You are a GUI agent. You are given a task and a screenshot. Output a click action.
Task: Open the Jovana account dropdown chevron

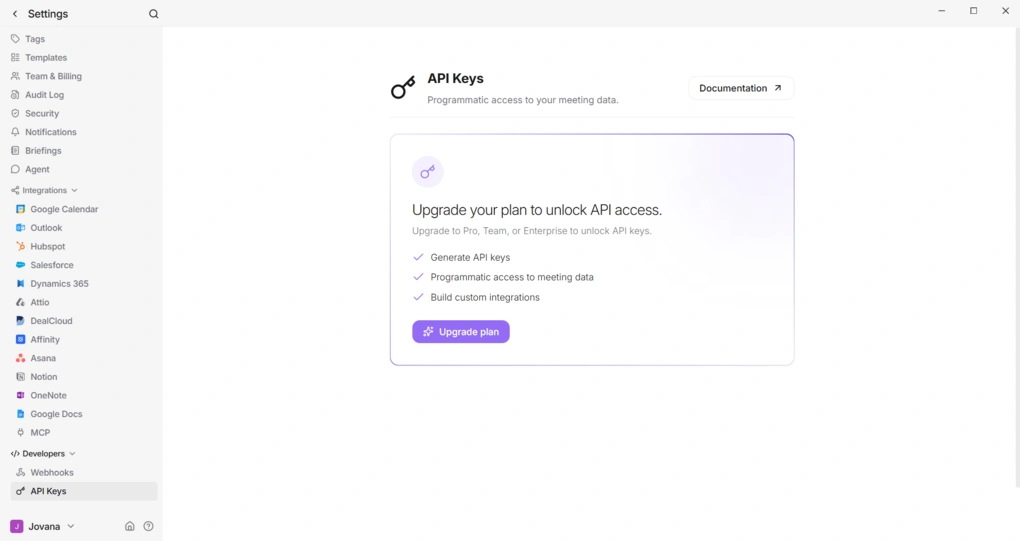point(71,526)
